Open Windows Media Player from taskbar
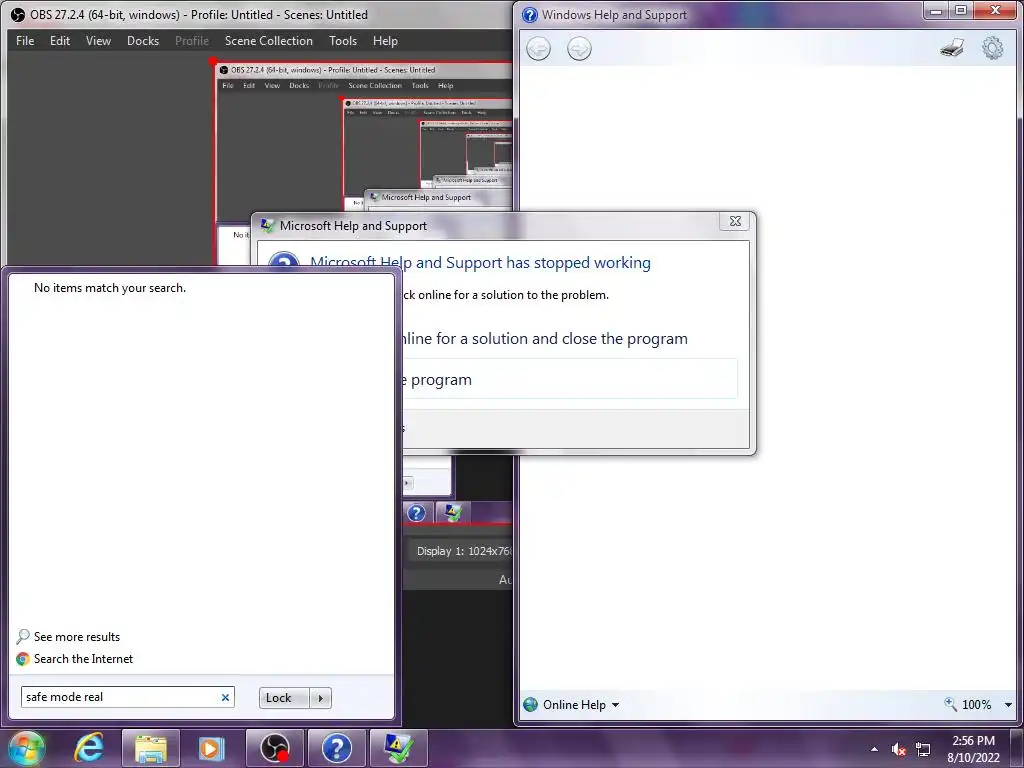This screenshot has width=1024, height=768. [211, 748]
